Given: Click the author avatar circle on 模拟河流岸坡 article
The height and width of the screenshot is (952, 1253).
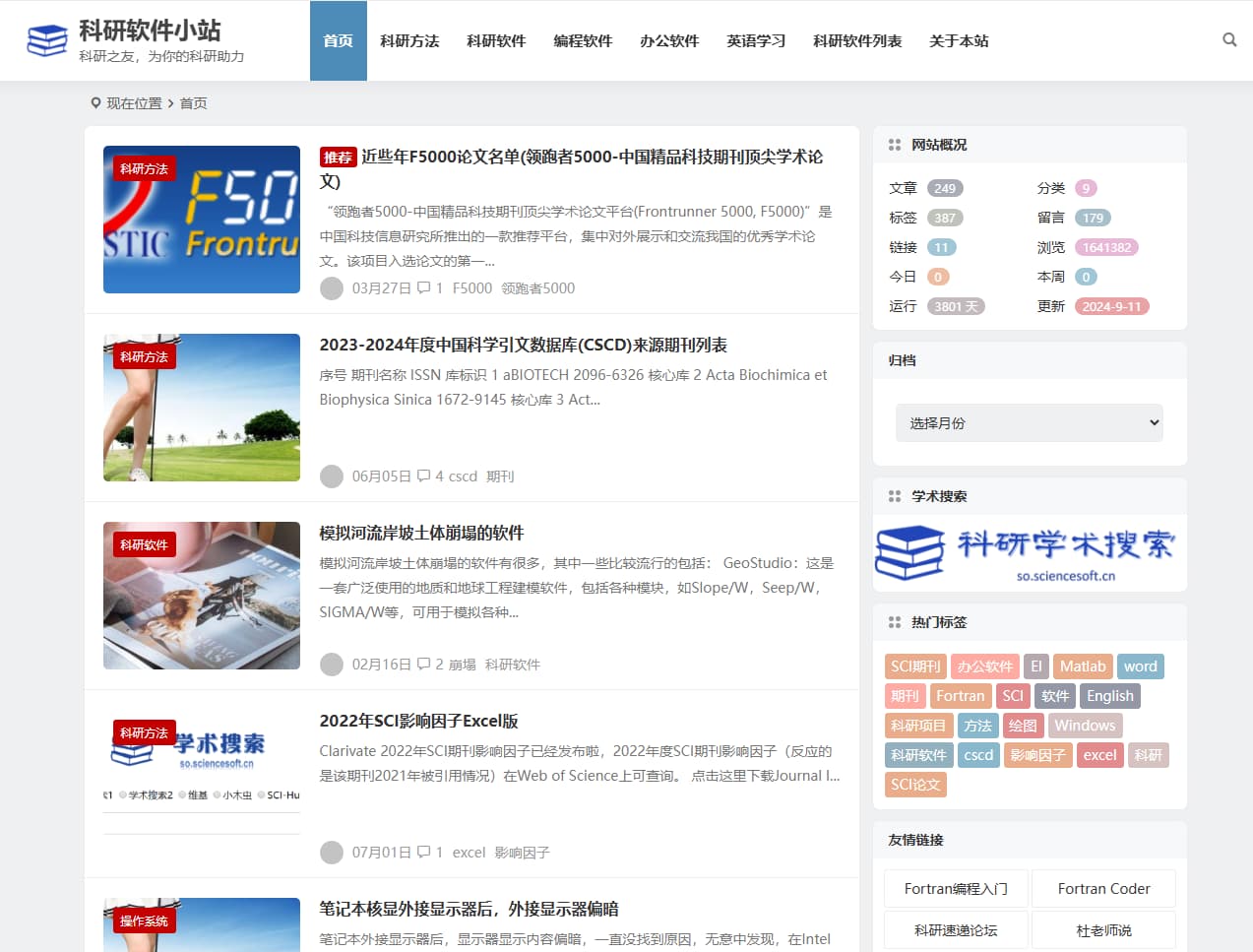Looking at the screenshot, I should click(x=332, y=665).
